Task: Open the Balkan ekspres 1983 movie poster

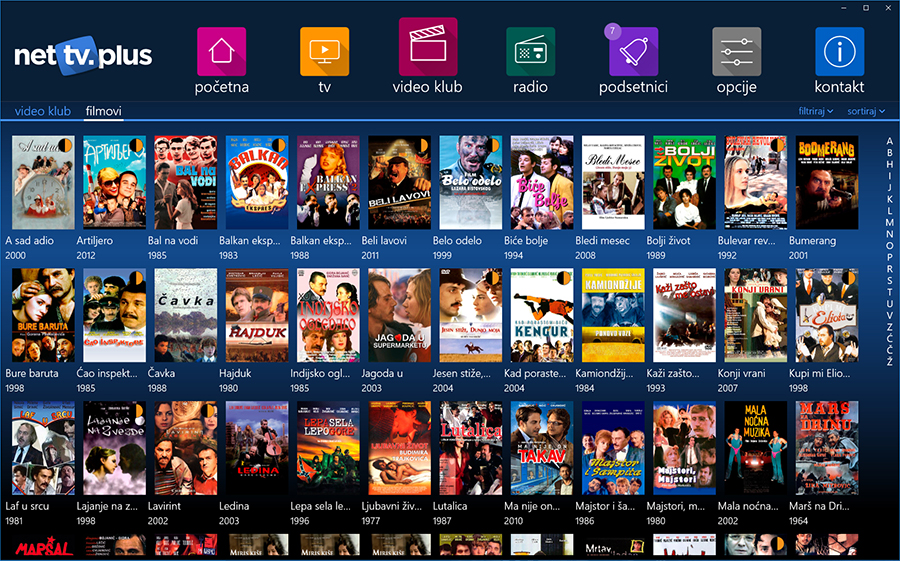Action: [258, 183]
